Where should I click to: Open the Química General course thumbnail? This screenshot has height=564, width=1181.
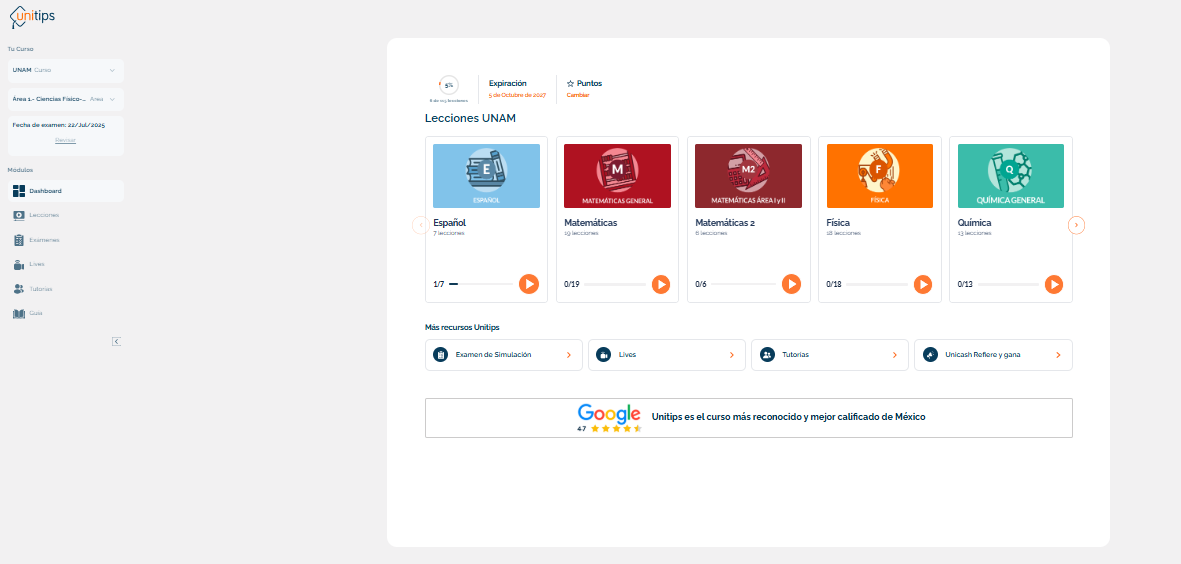[x=1011, y=175]
